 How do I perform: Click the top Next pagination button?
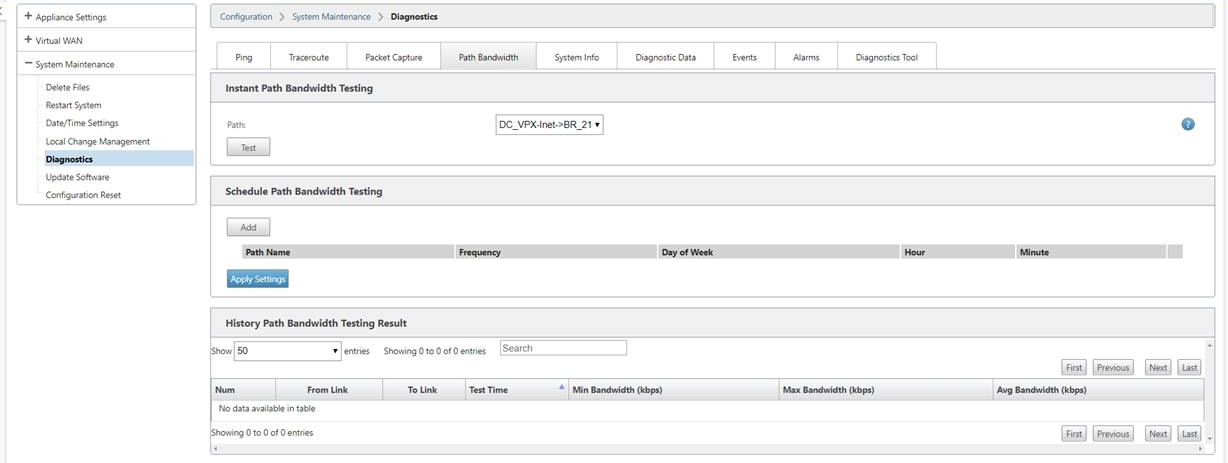point(1158,367)
